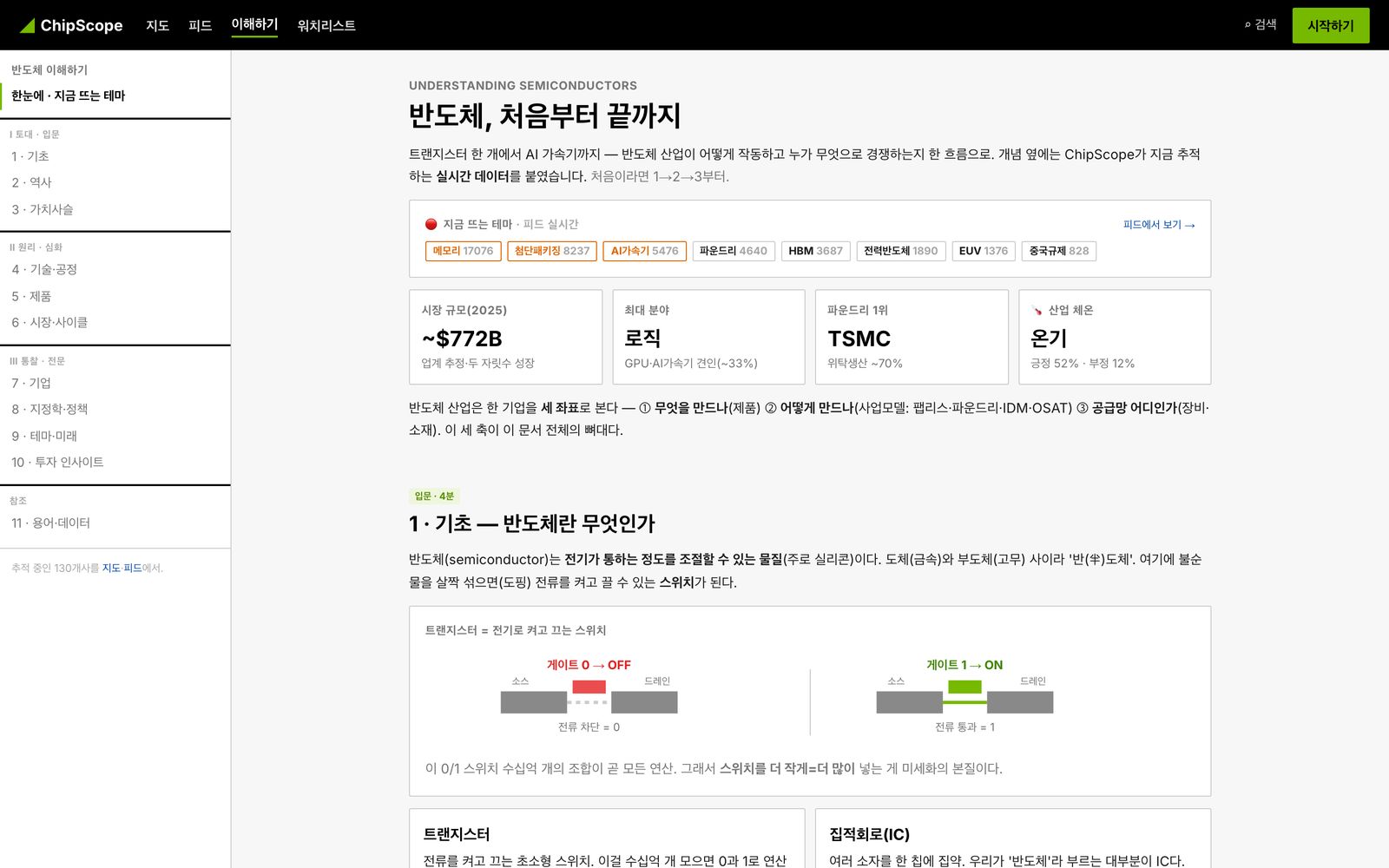1389x868 pixels.
Task: Click the thermometer icon beside 산업 체온
Action: click(x=1037, y=311)
